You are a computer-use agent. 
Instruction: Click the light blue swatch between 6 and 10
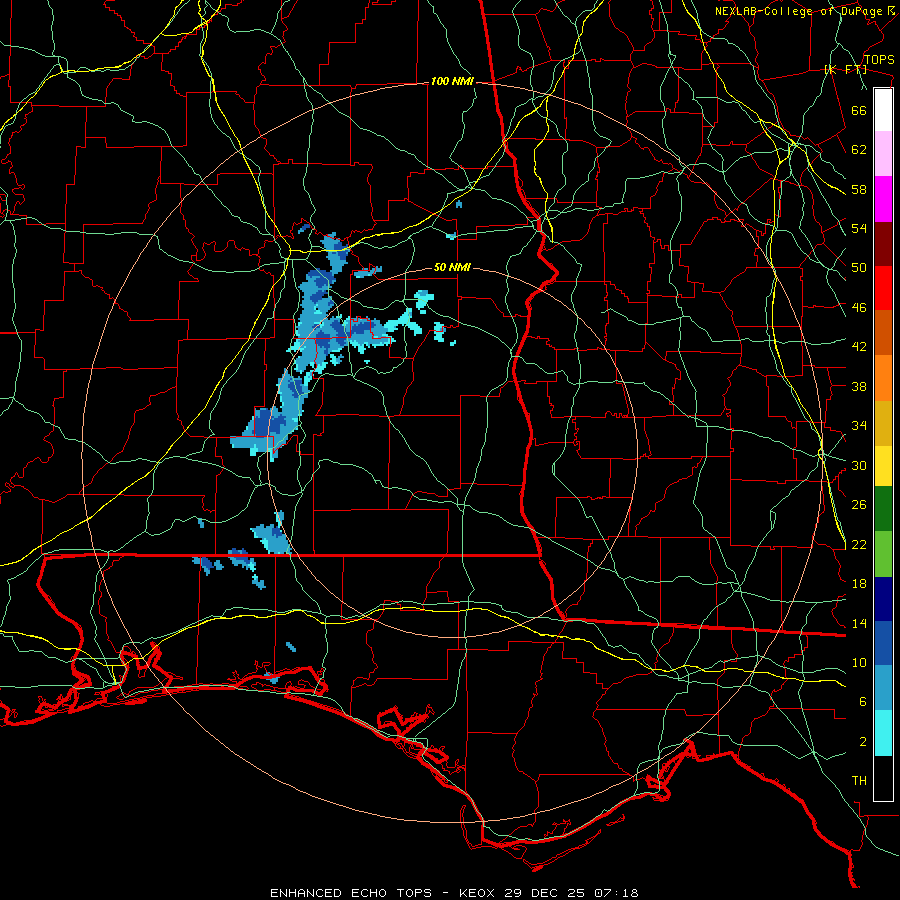point(883,688)
